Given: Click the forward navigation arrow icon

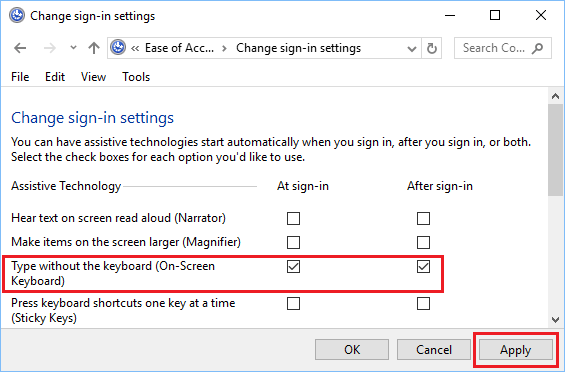Looking at the screenshot, I should tap(50, 48).
